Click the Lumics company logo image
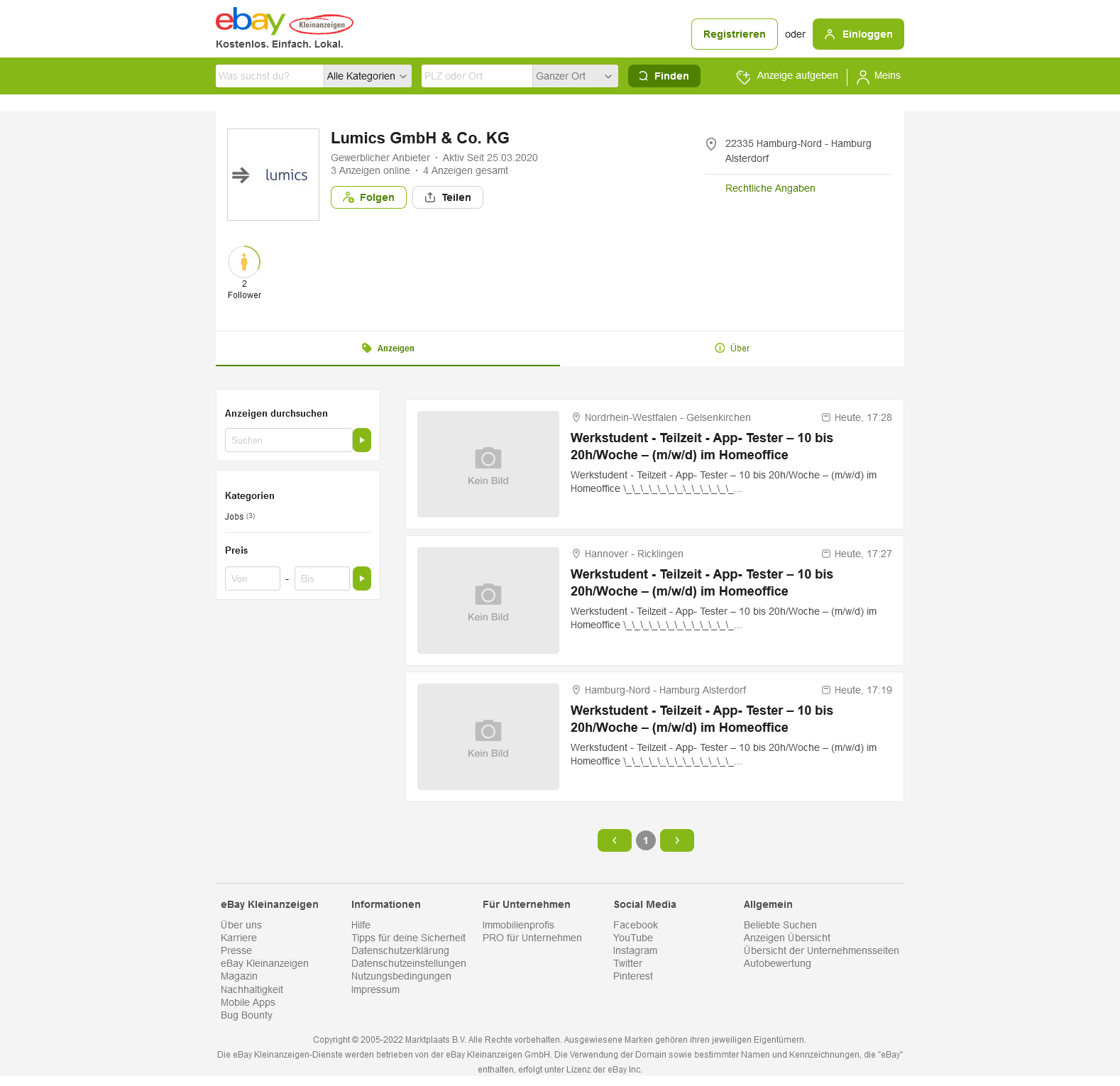1120x1086 pixels. 273,175
